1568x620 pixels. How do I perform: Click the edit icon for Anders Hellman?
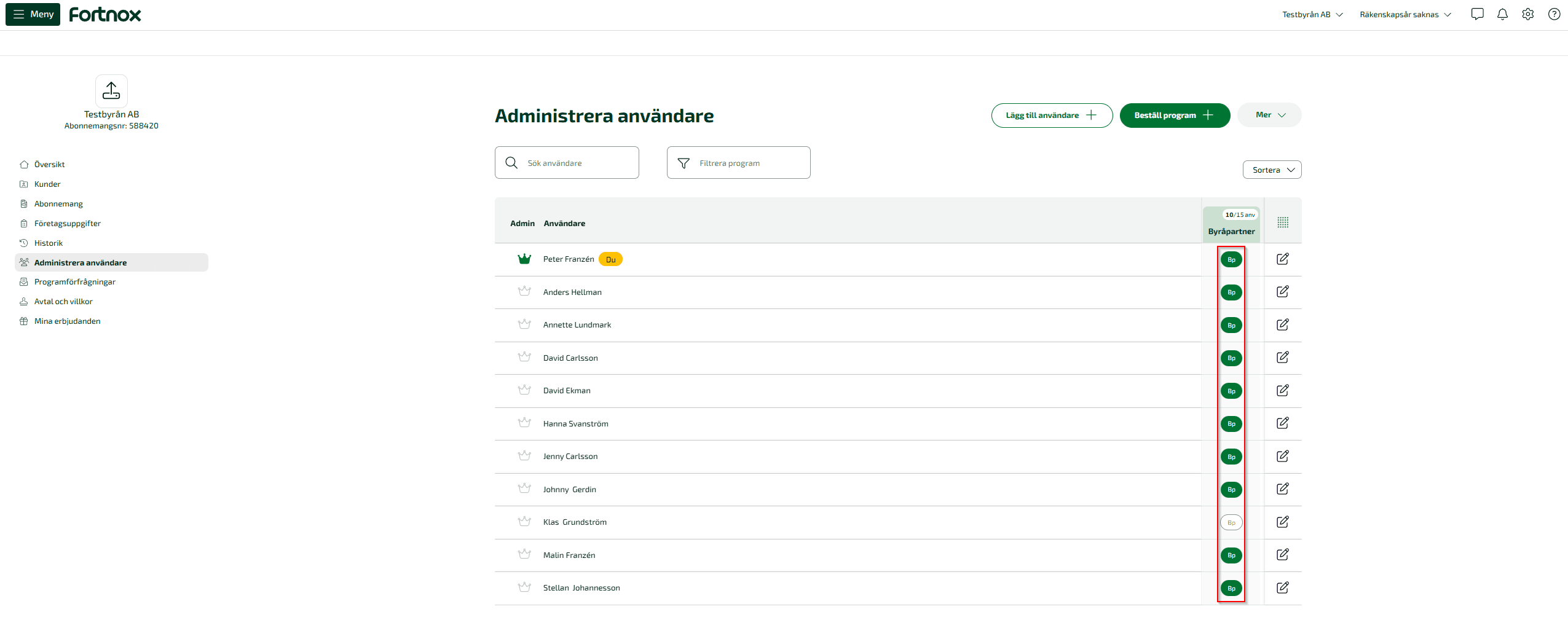[1282, 292]
